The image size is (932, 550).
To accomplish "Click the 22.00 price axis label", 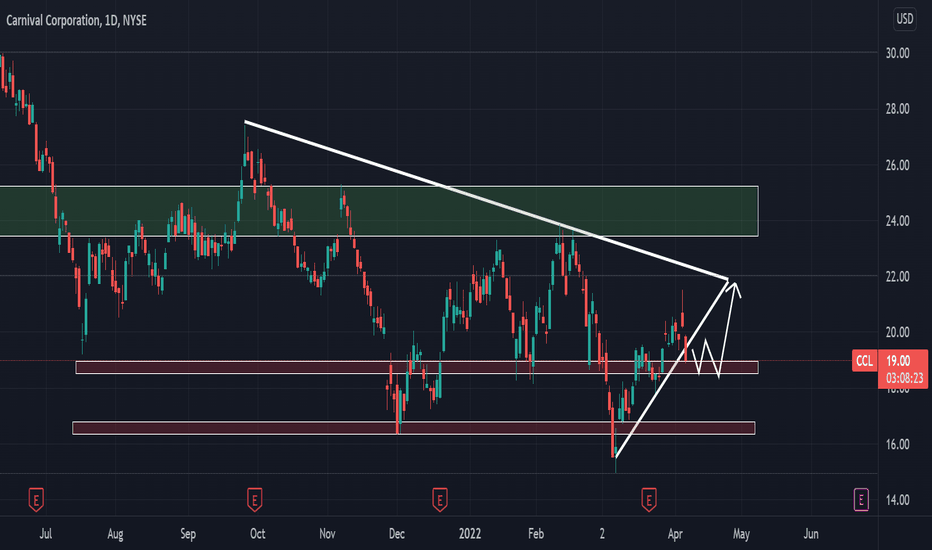I will point(898,276).
